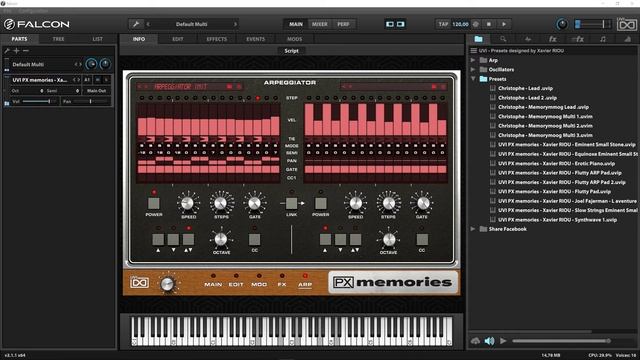Click the Script button
The height and width of the screenshot is (360, 640).
291,51
